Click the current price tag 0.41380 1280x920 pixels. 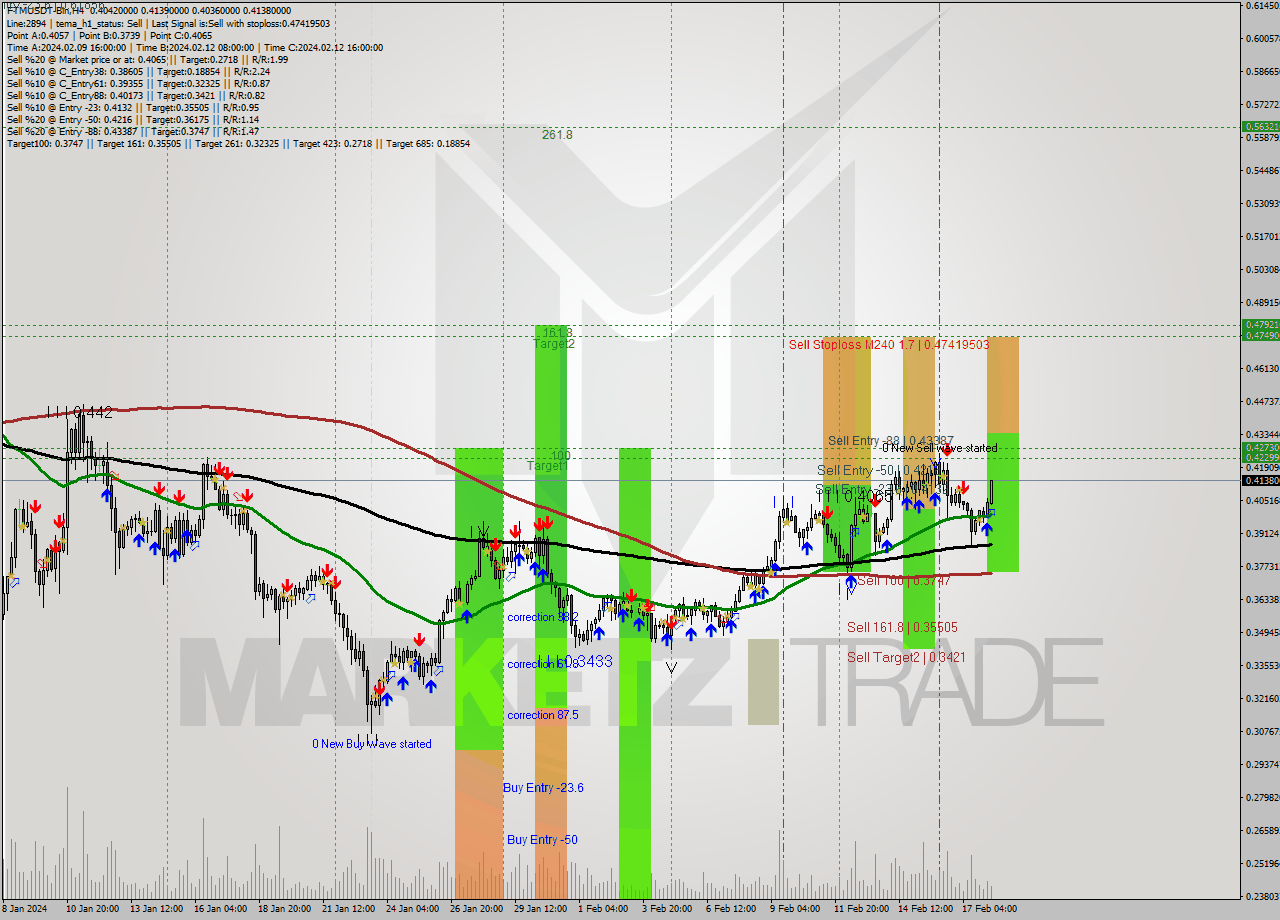pyautogui.click(x=1260, y=481)
